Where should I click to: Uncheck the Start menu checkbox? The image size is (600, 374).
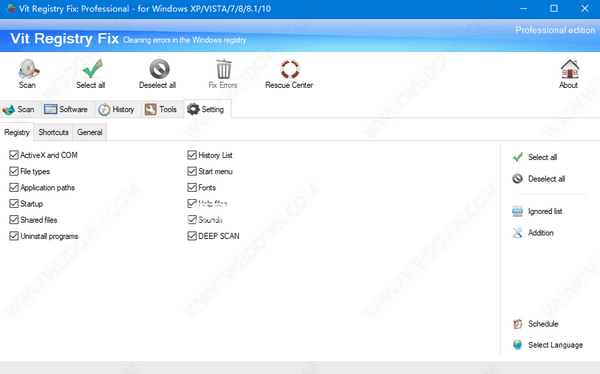pos(192,171)
